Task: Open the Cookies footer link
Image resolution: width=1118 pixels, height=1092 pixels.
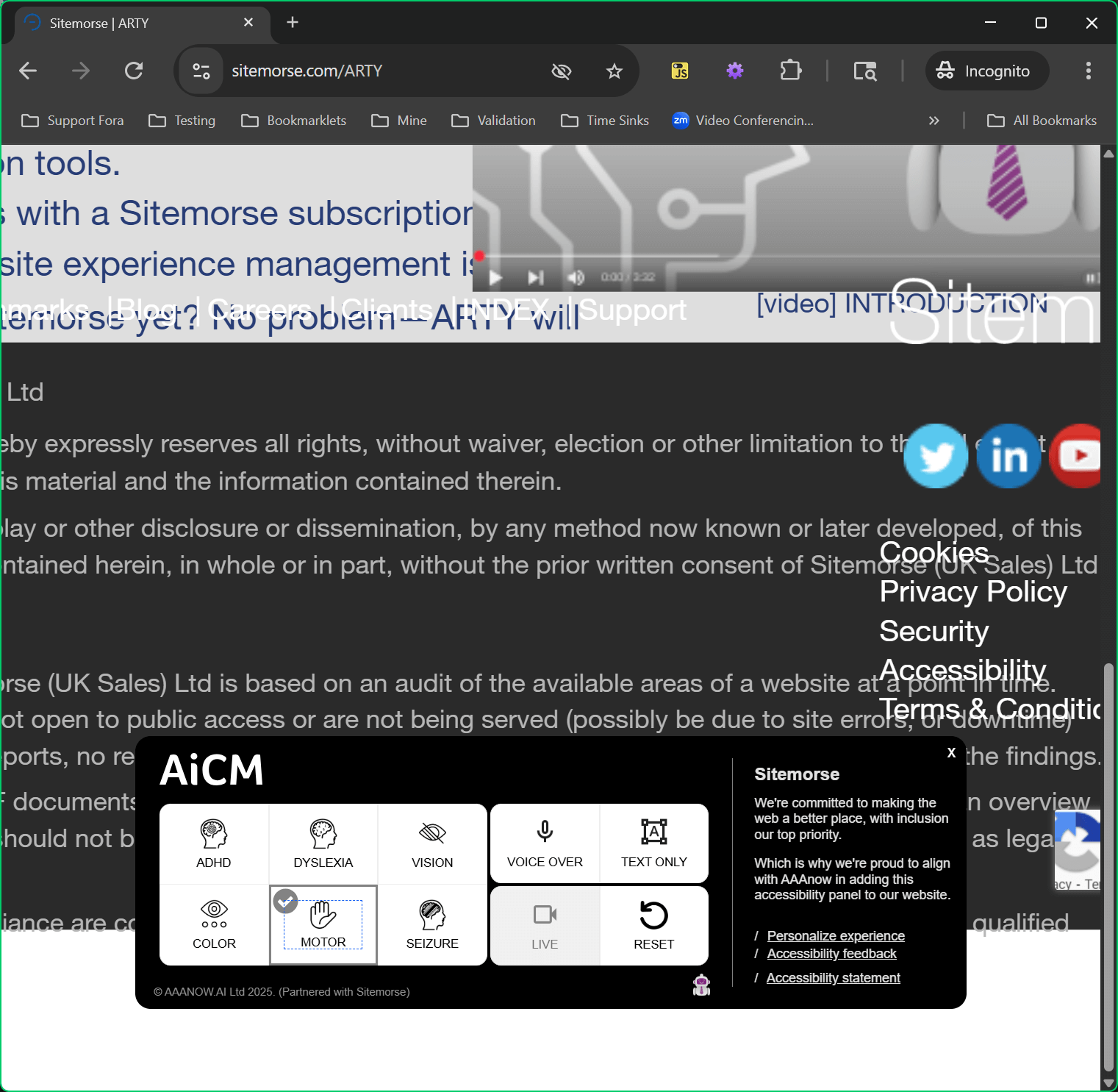Action: click(x=934, y=552)
